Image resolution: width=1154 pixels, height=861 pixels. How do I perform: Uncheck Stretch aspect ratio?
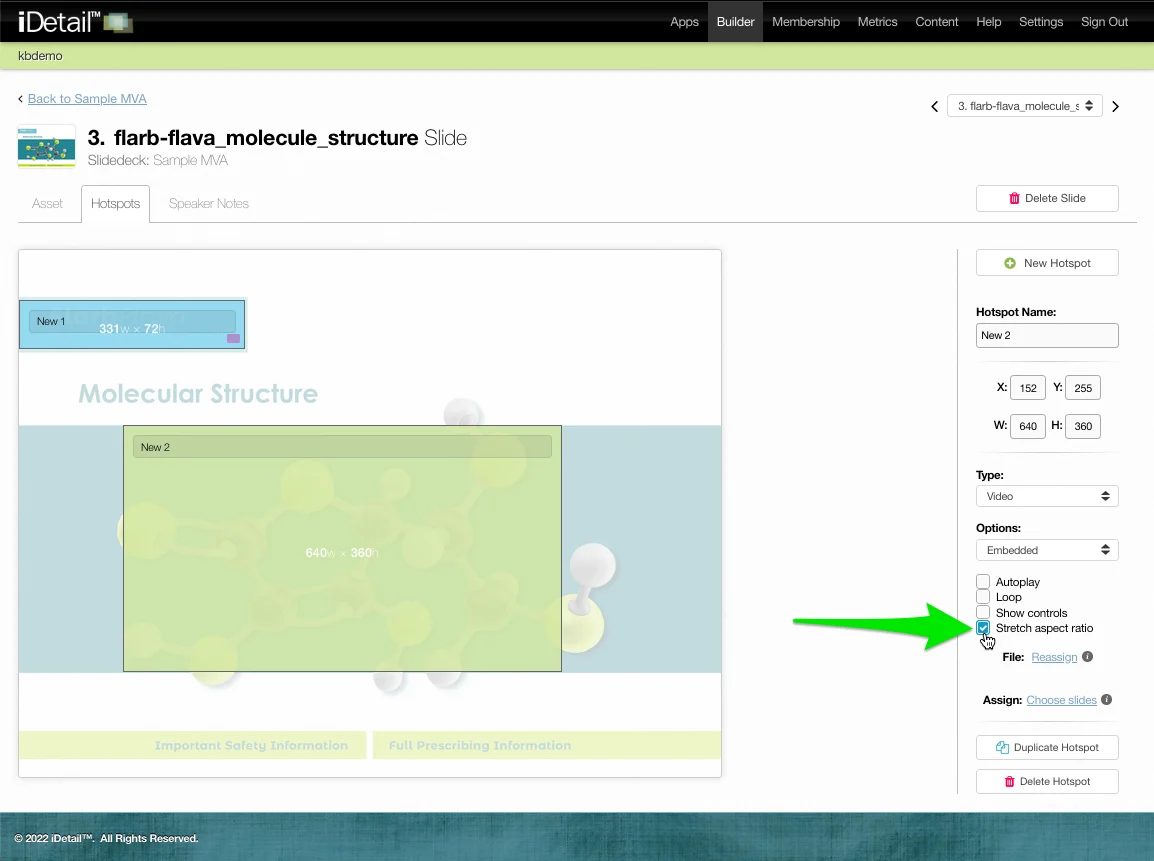tap(983, 628)
